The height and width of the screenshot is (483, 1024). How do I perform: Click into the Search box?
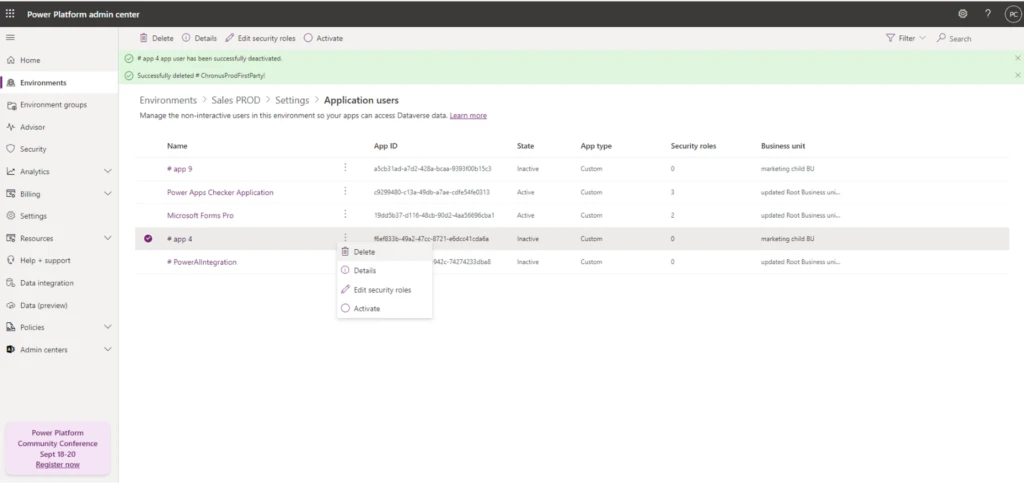point(975,38)
